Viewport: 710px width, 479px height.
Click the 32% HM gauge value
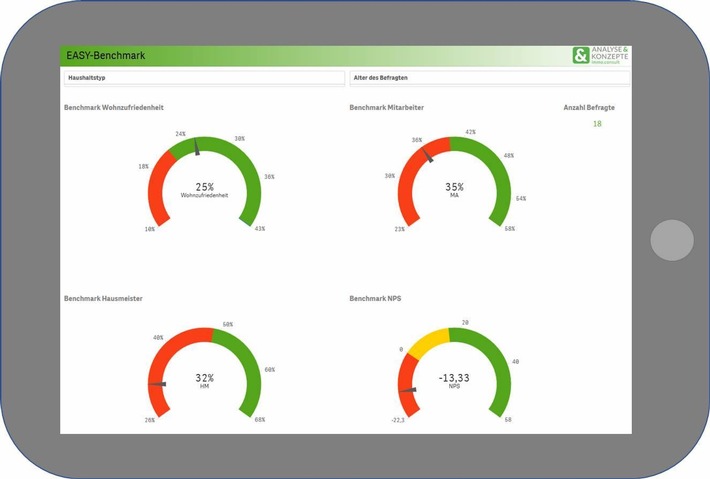(x=205, y=378)
